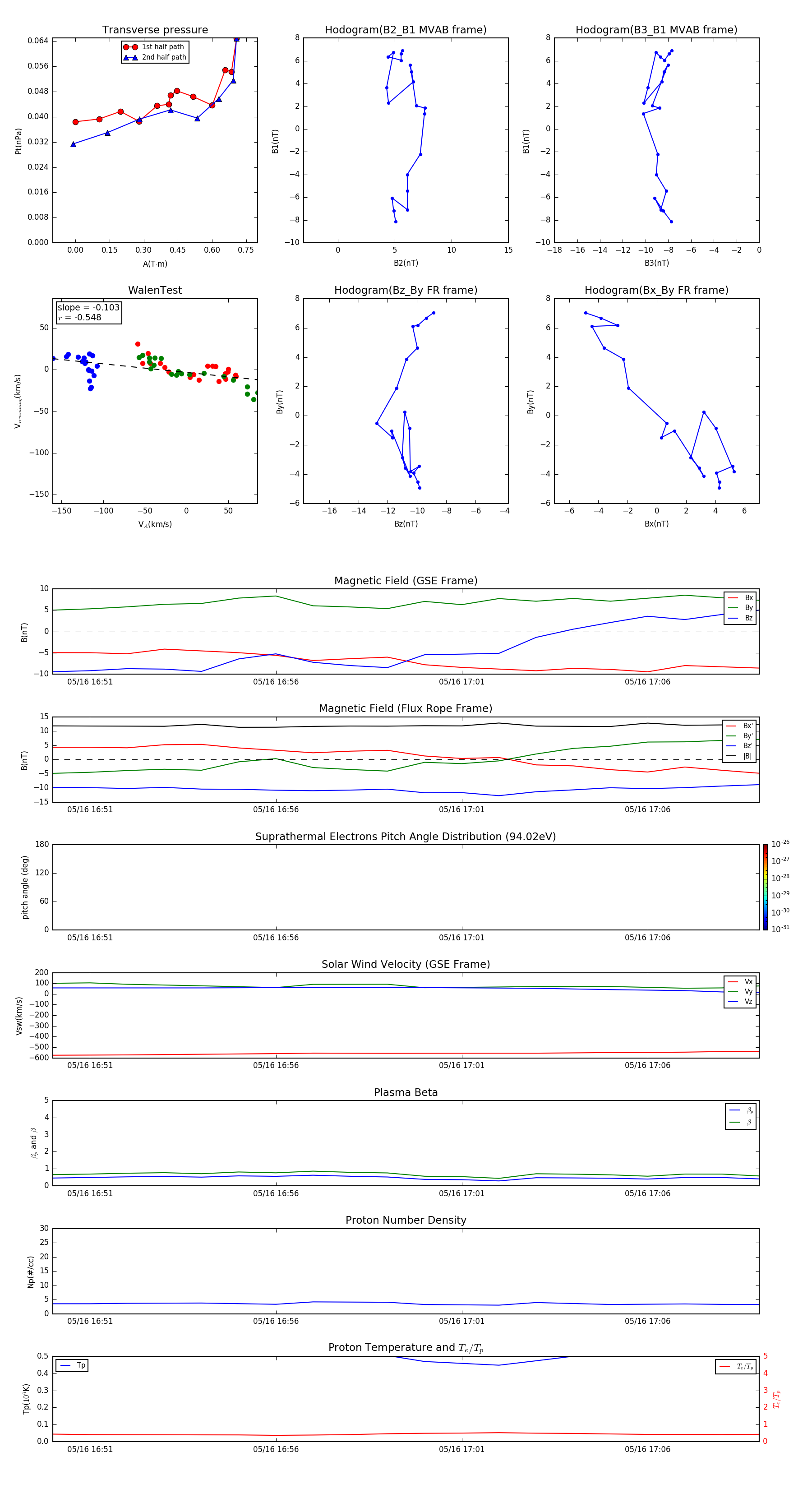Click the 'Proton Number Density' title
Viewport: 812px width, 1489px height.
pyautogui.click(x=406, y=1221)
